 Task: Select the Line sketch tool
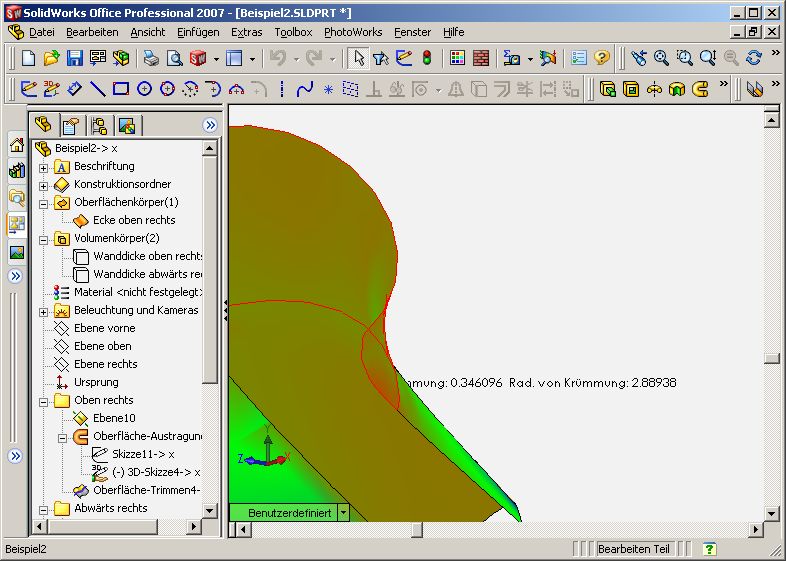[98, 89]
